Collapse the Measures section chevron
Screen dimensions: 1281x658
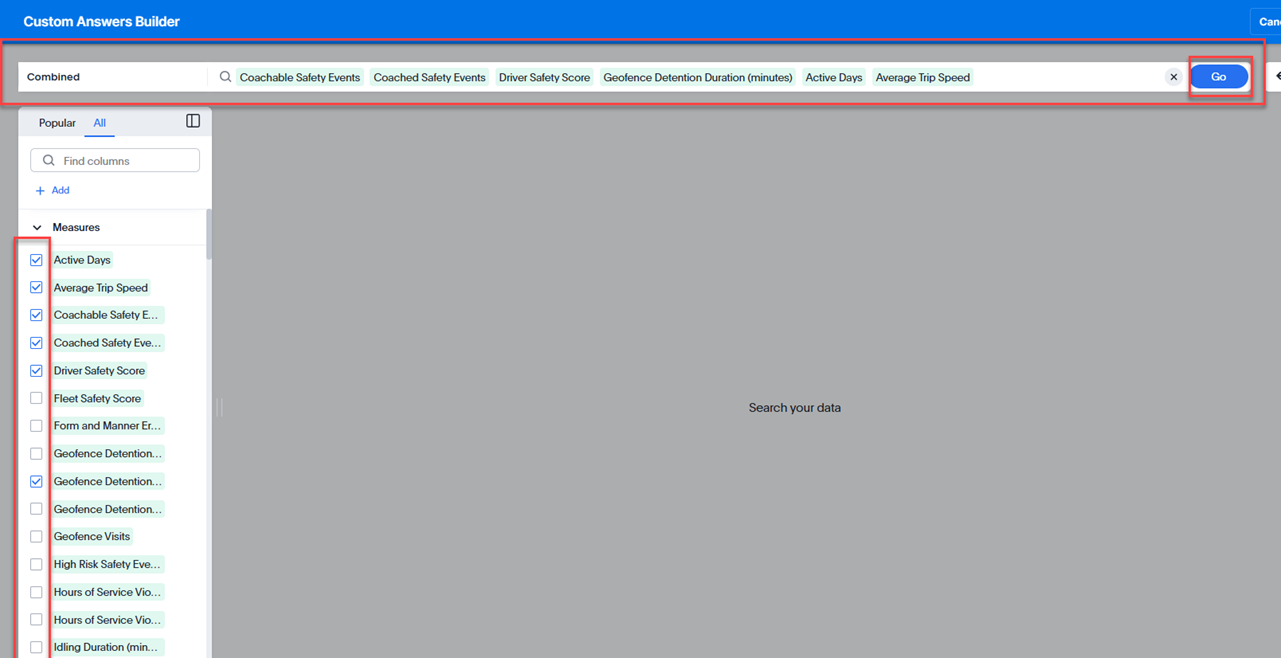coord(37,228)
